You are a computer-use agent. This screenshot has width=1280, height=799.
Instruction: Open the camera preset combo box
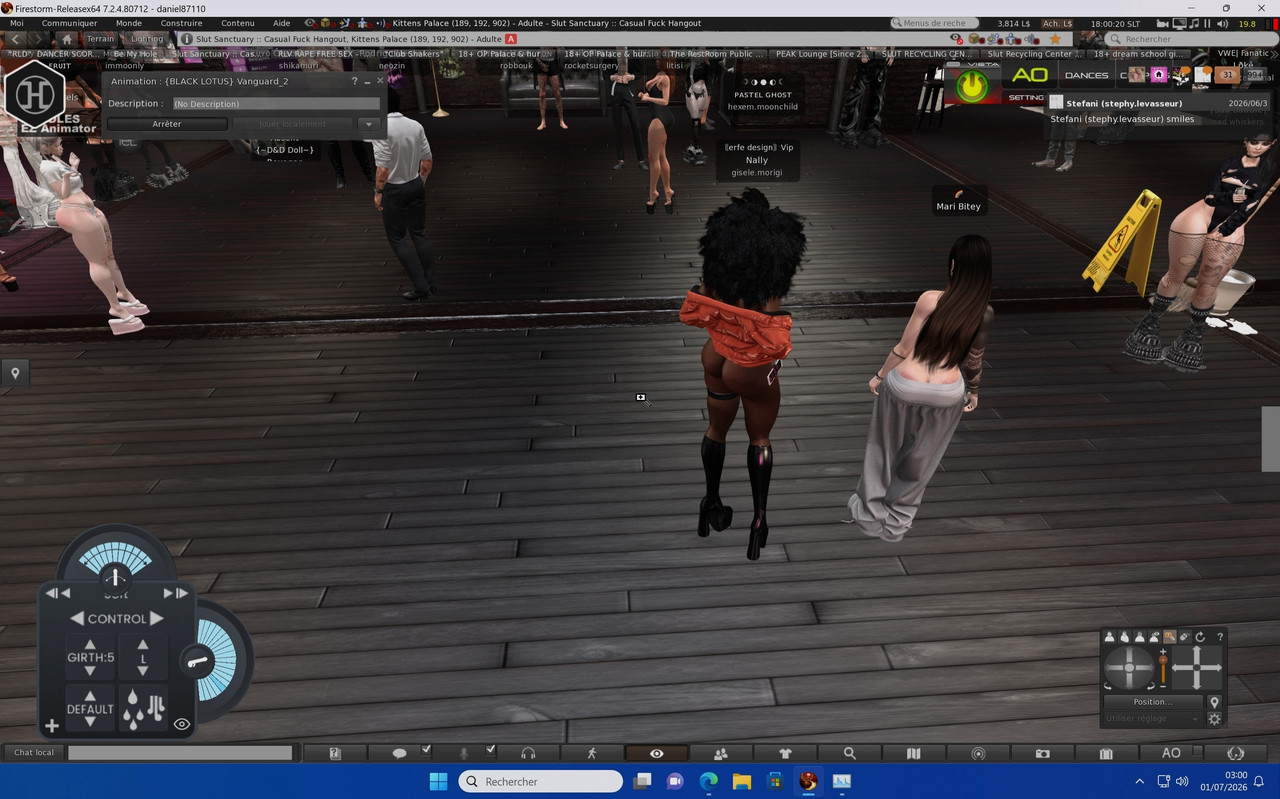coord(1151,718)
